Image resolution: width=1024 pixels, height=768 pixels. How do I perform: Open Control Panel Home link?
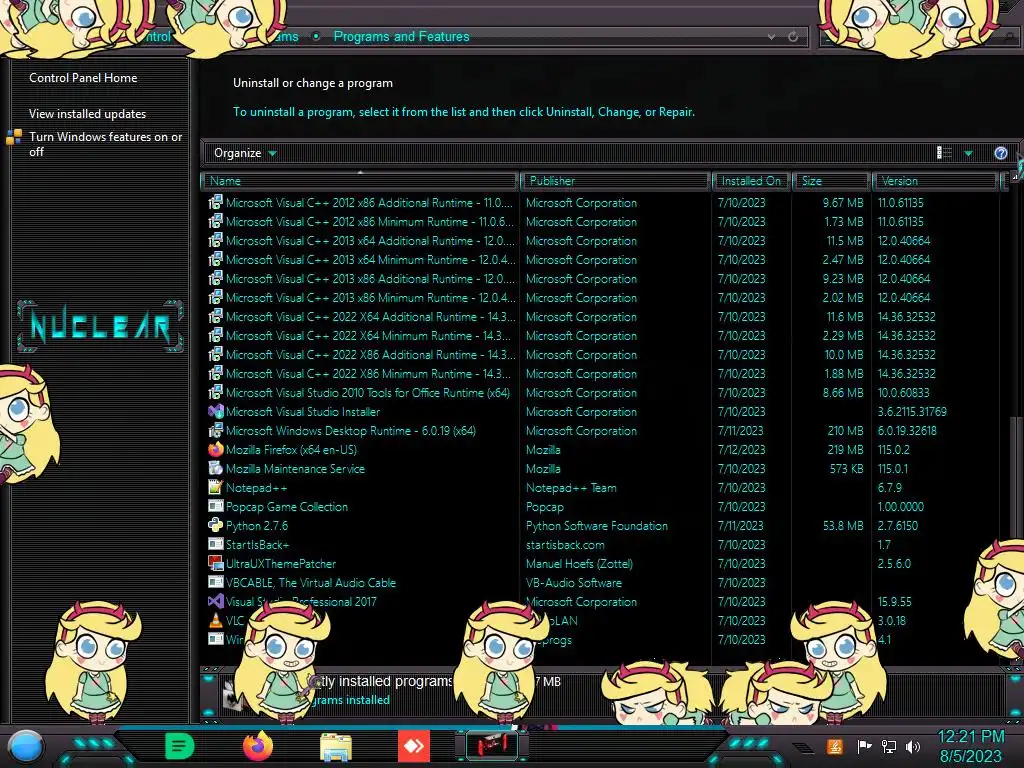(x=83, y=78)
